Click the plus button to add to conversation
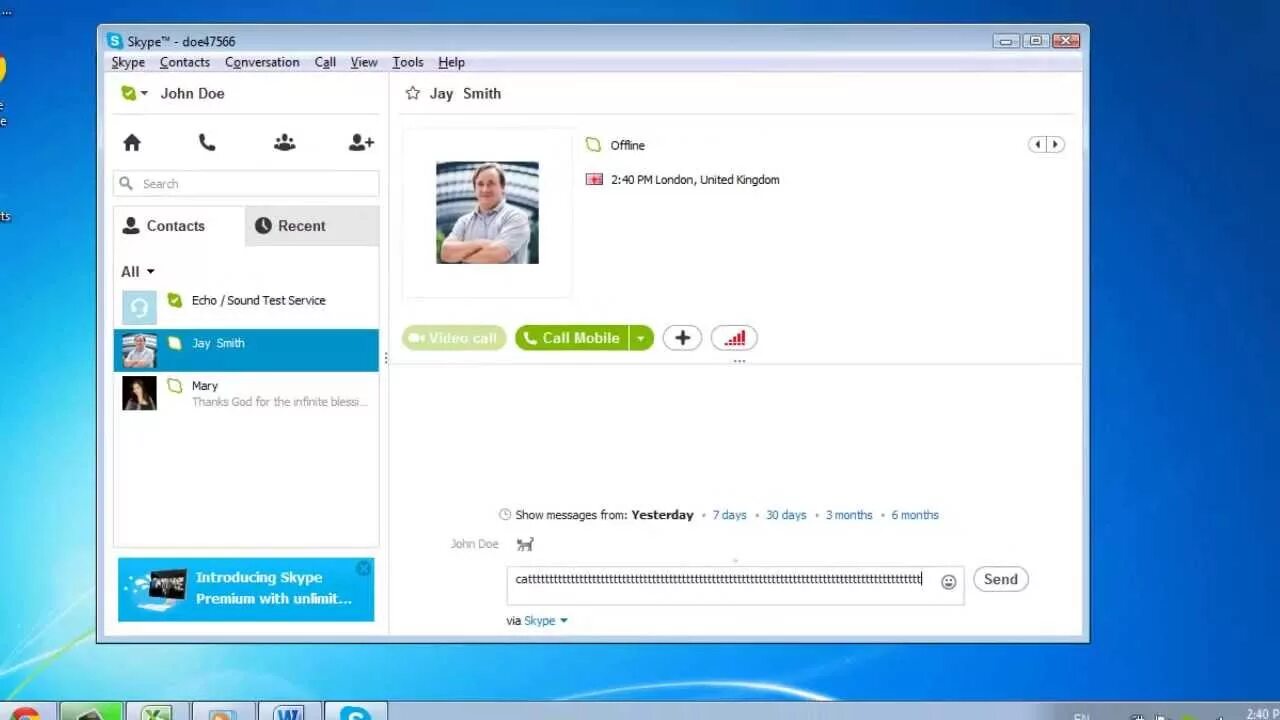This screenshot has height=720, width=1280. 682,338
